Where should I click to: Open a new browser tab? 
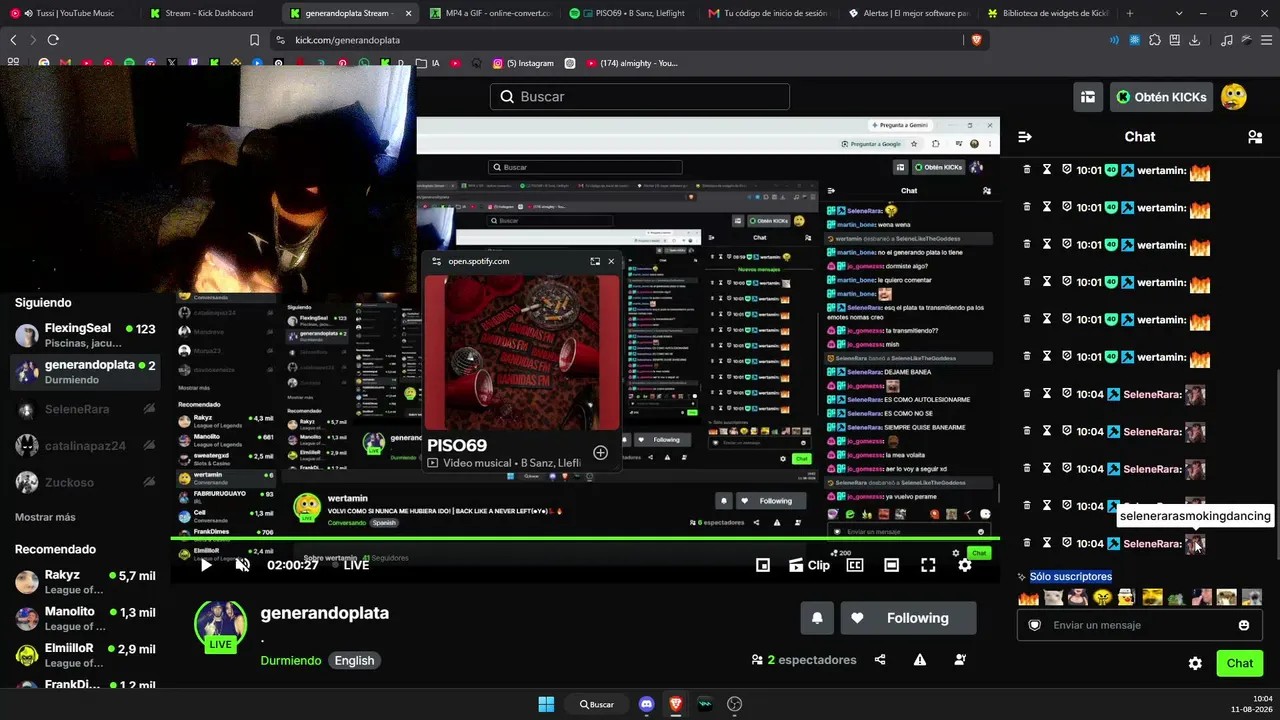(x=1130, y=13)
